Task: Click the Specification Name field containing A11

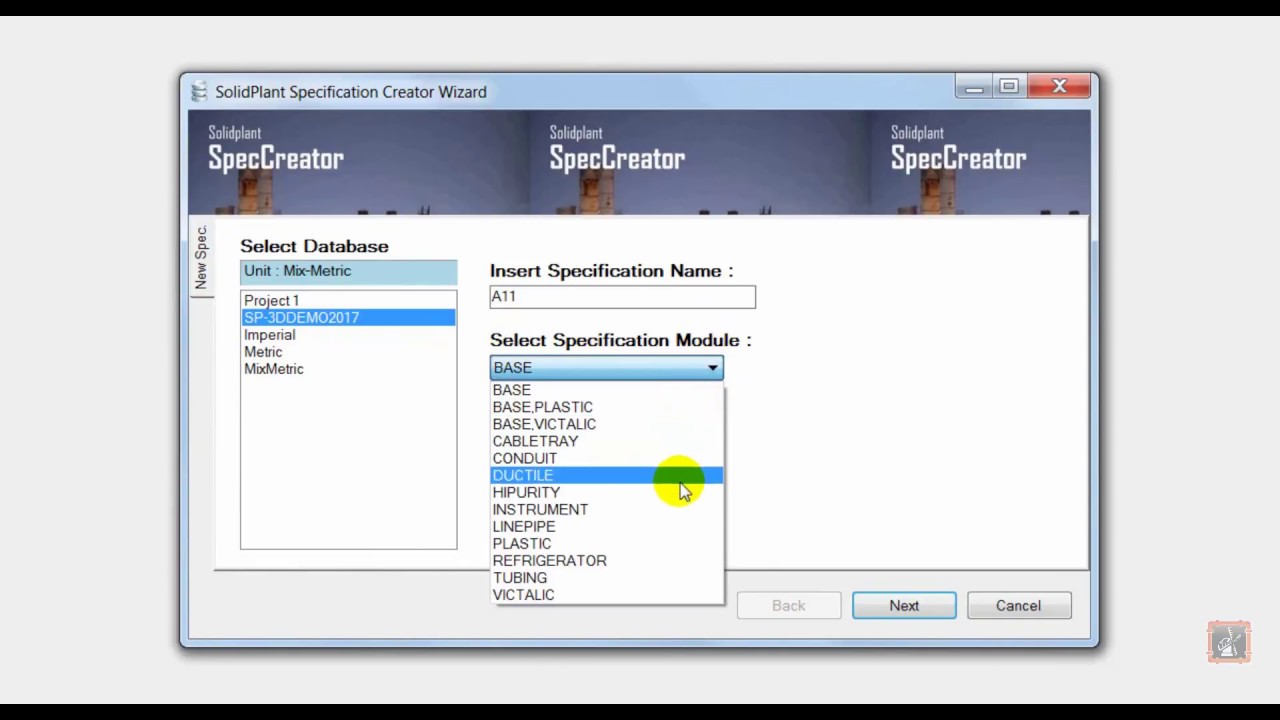Action: (622, 296)
